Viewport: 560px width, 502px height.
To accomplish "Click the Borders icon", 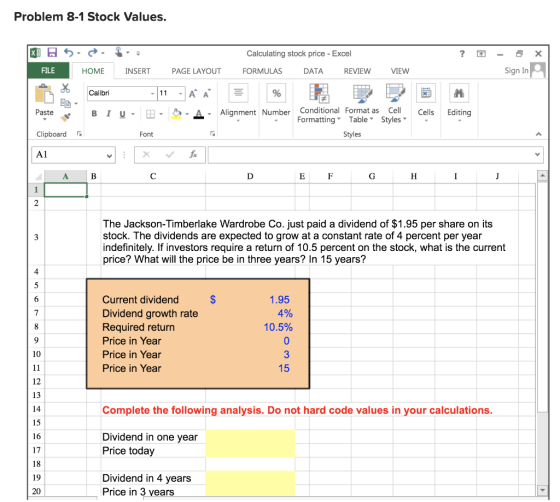I will click(x=151, y=114).
